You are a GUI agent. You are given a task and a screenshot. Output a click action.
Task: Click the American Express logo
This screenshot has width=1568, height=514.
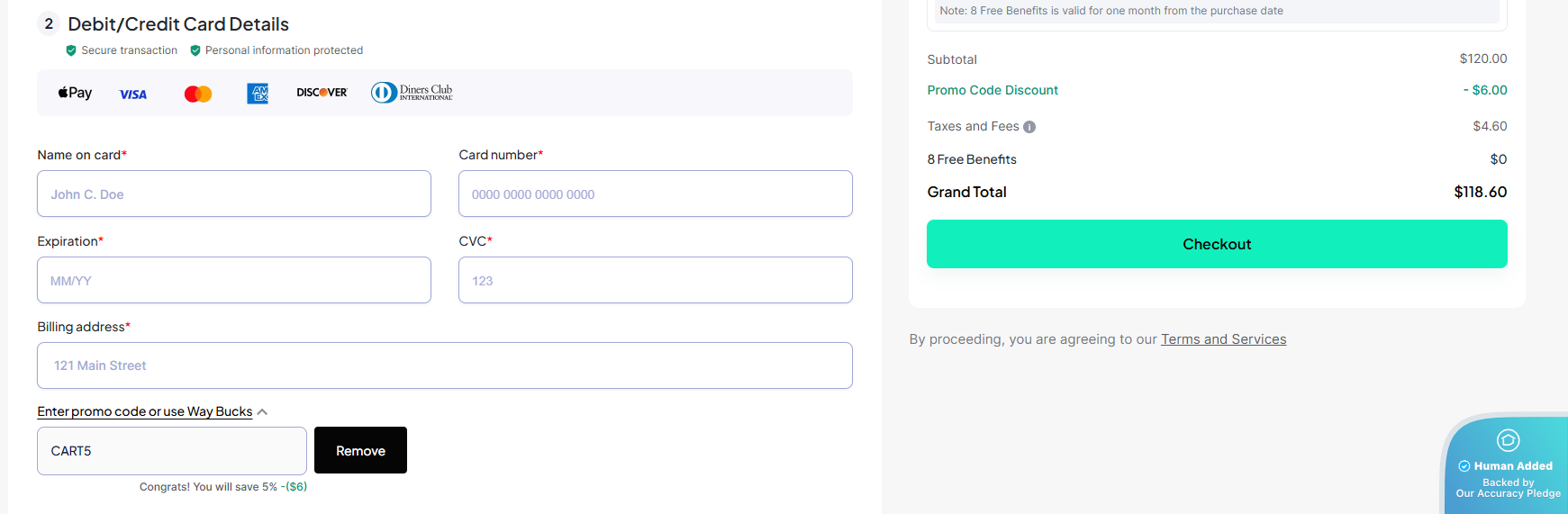(x=258, y=93)
